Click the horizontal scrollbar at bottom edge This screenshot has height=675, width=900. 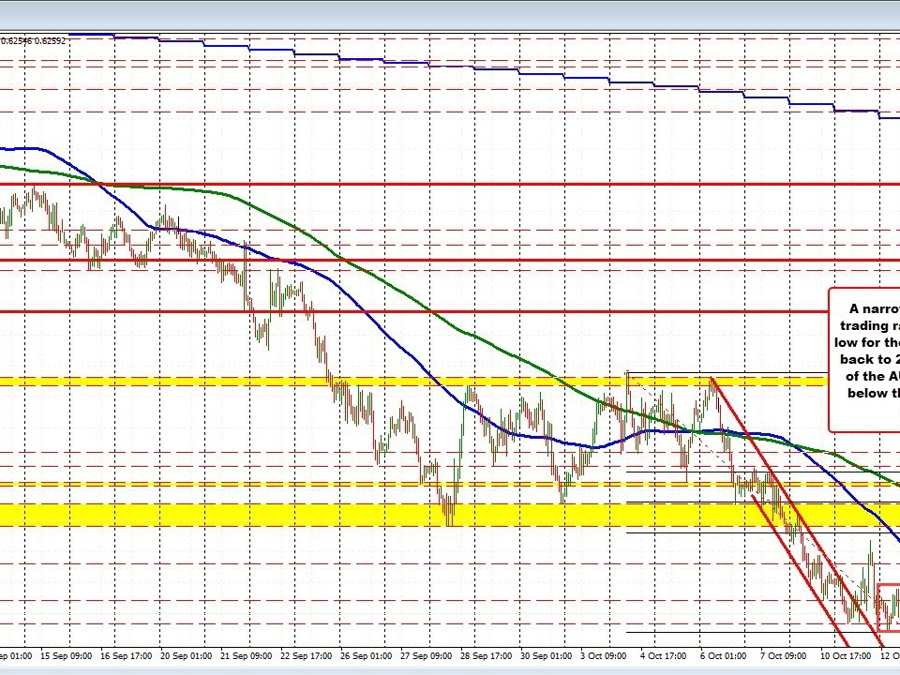450,672
